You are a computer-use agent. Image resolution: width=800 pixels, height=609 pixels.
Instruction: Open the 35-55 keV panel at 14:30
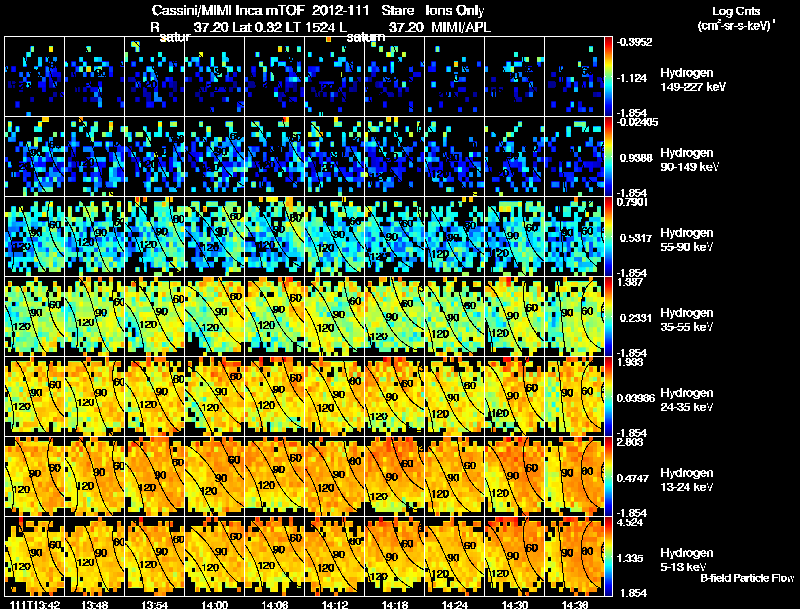(514, 317)
